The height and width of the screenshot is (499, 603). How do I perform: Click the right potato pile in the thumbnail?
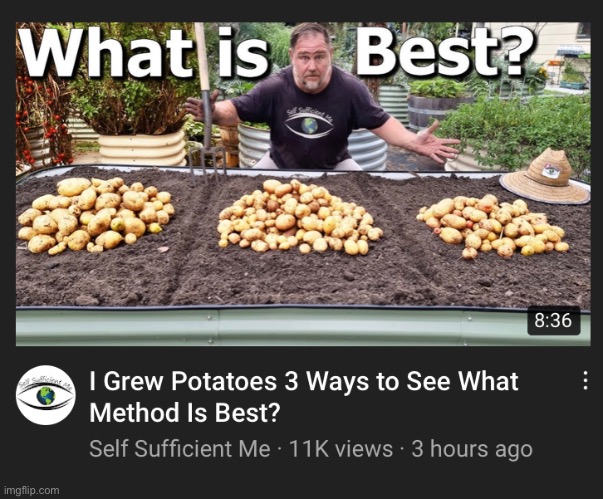494,226
